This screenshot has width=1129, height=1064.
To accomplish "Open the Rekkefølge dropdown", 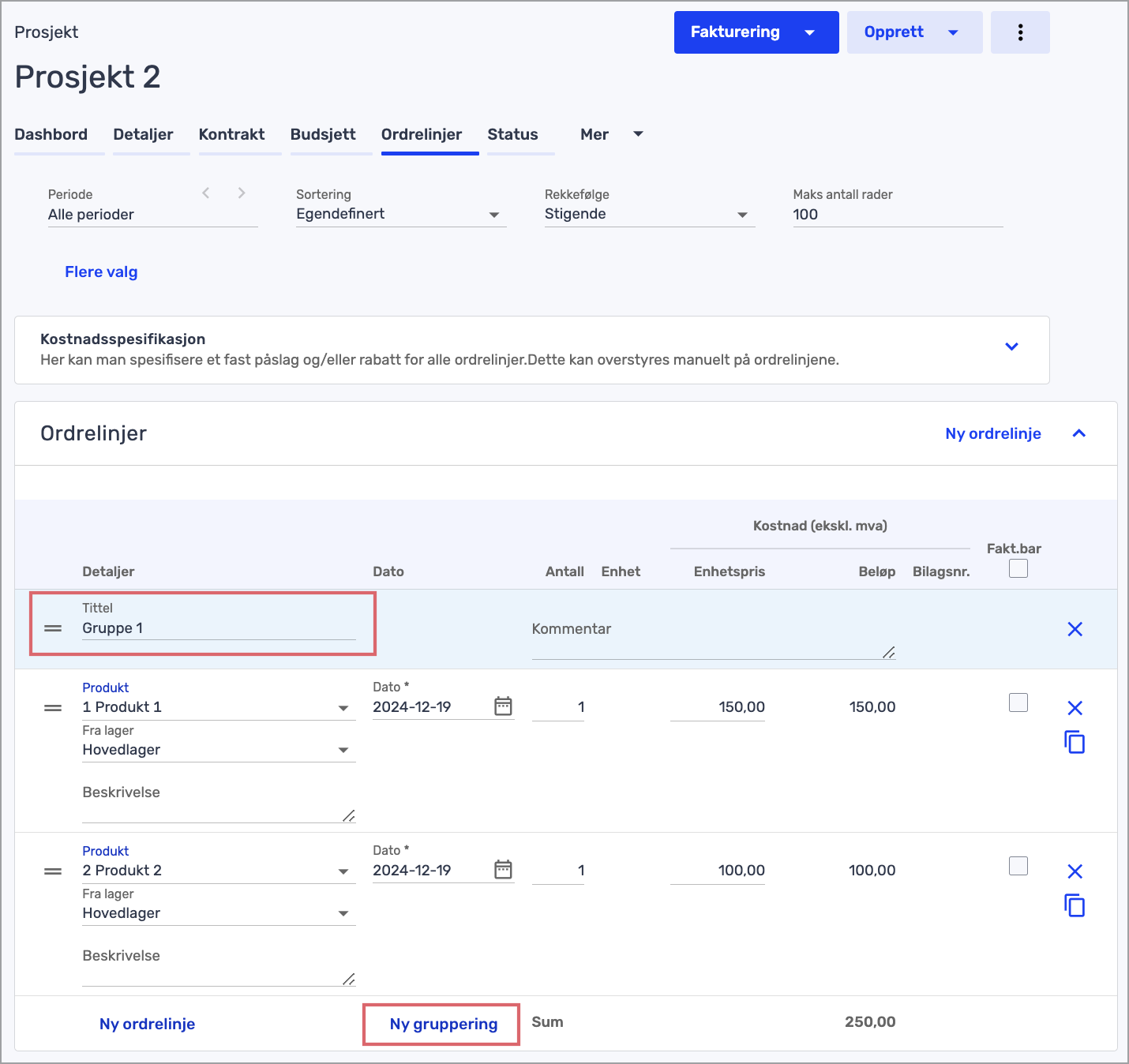I will pos(650,214).
